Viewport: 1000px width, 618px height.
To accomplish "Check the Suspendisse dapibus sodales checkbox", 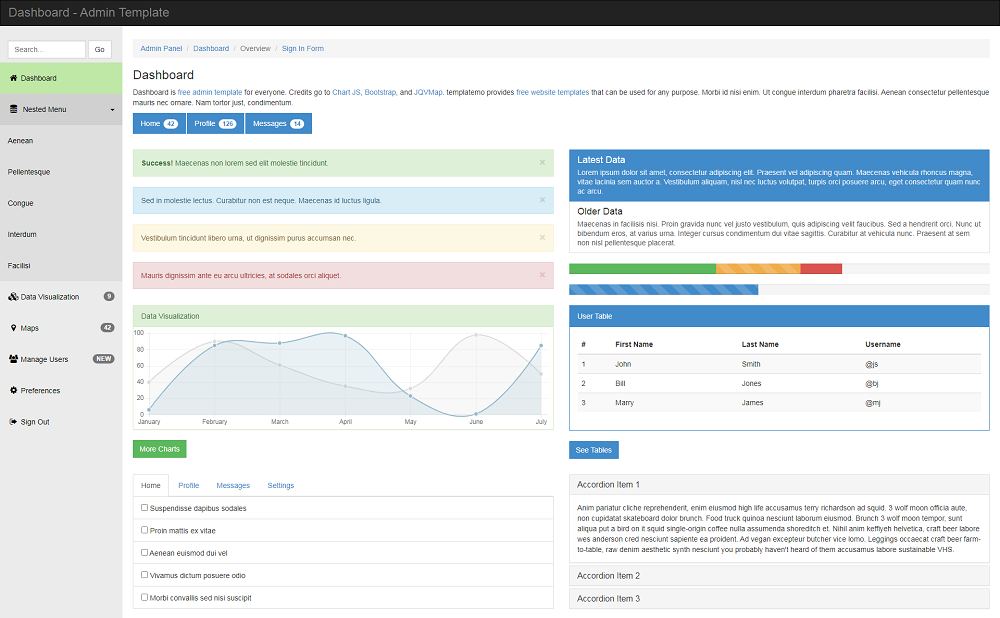I will [x=145, y=508].
